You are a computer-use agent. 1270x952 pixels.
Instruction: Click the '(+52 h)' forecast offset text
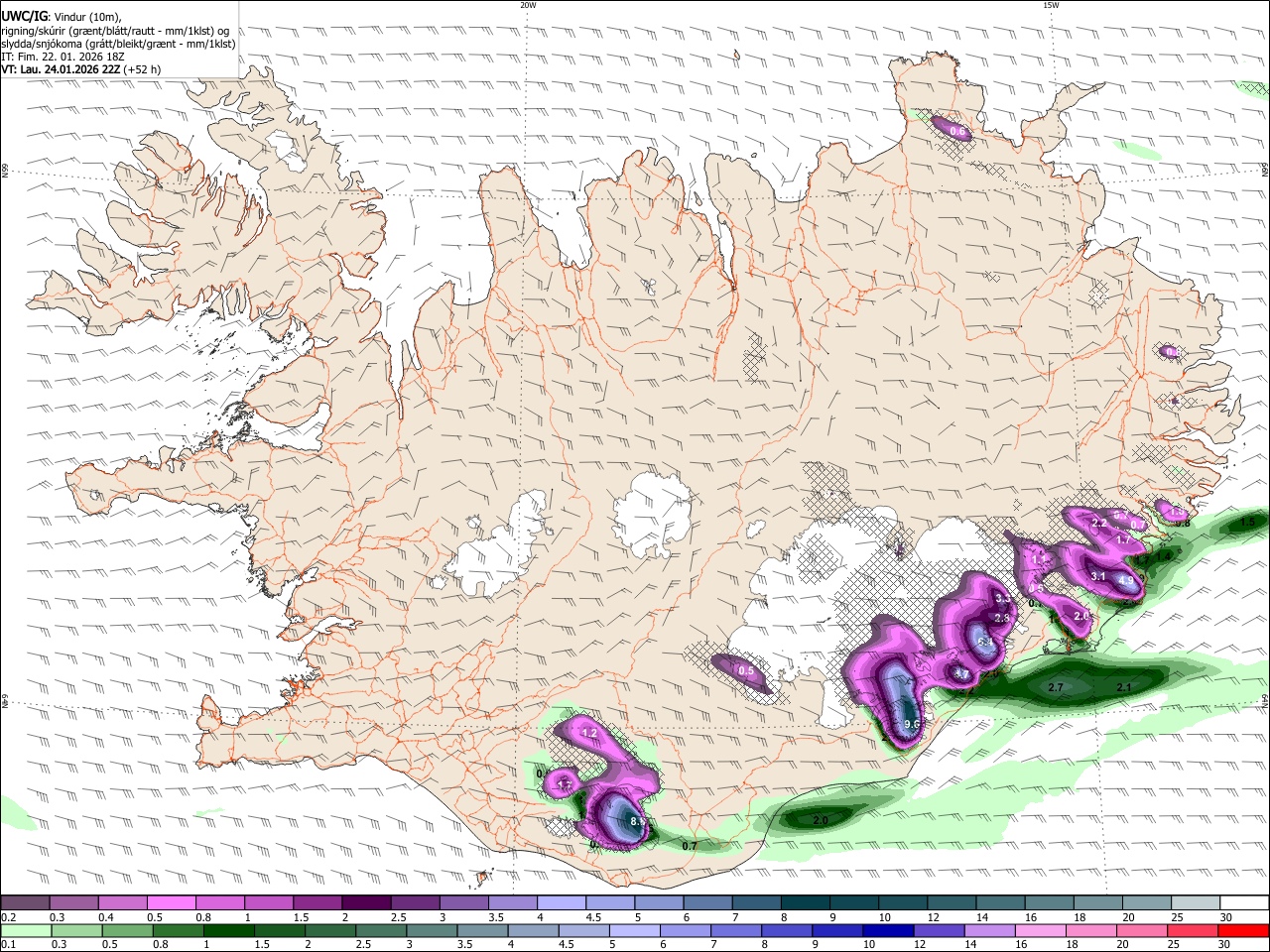pos(144,70)
